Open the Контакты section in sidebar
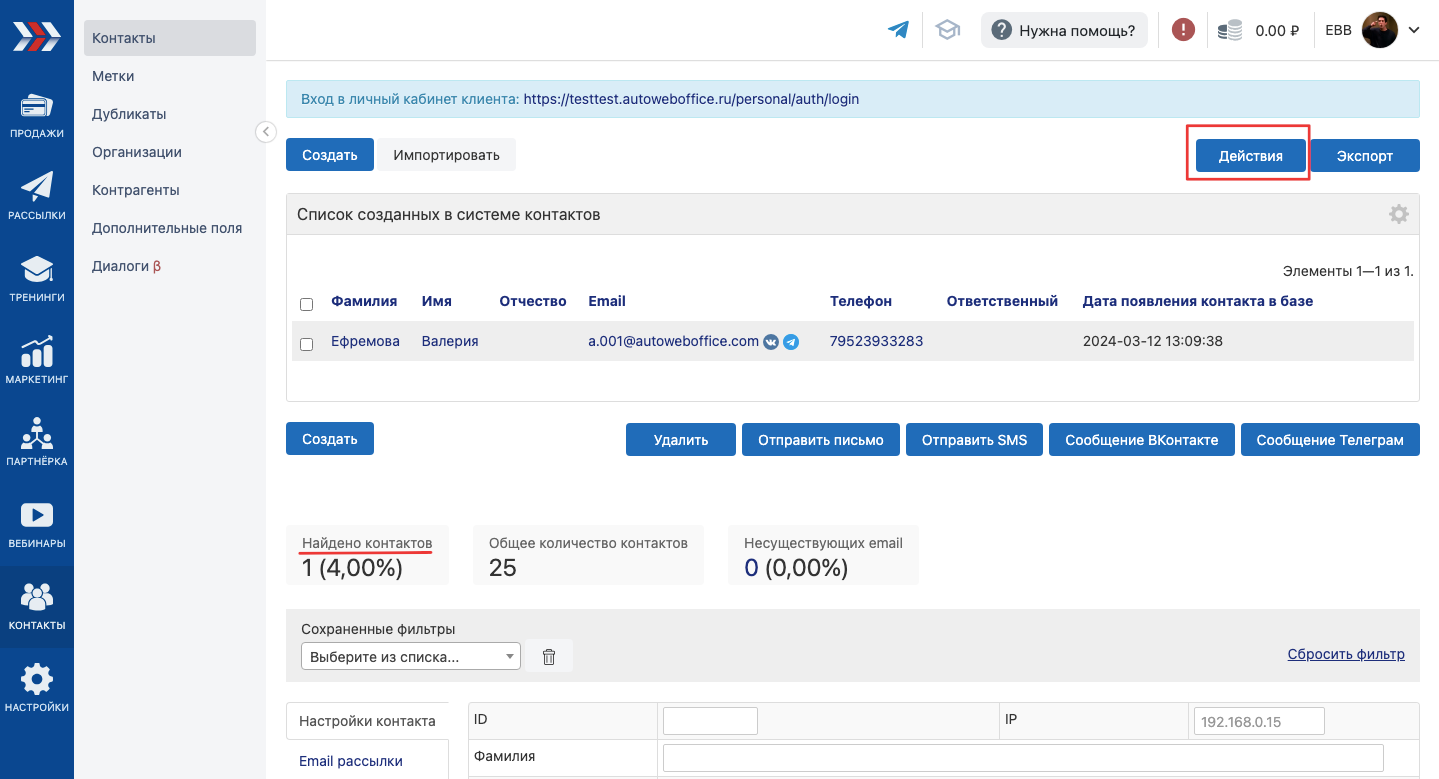This screenshot has height=779, width=1439. (36, 607)
